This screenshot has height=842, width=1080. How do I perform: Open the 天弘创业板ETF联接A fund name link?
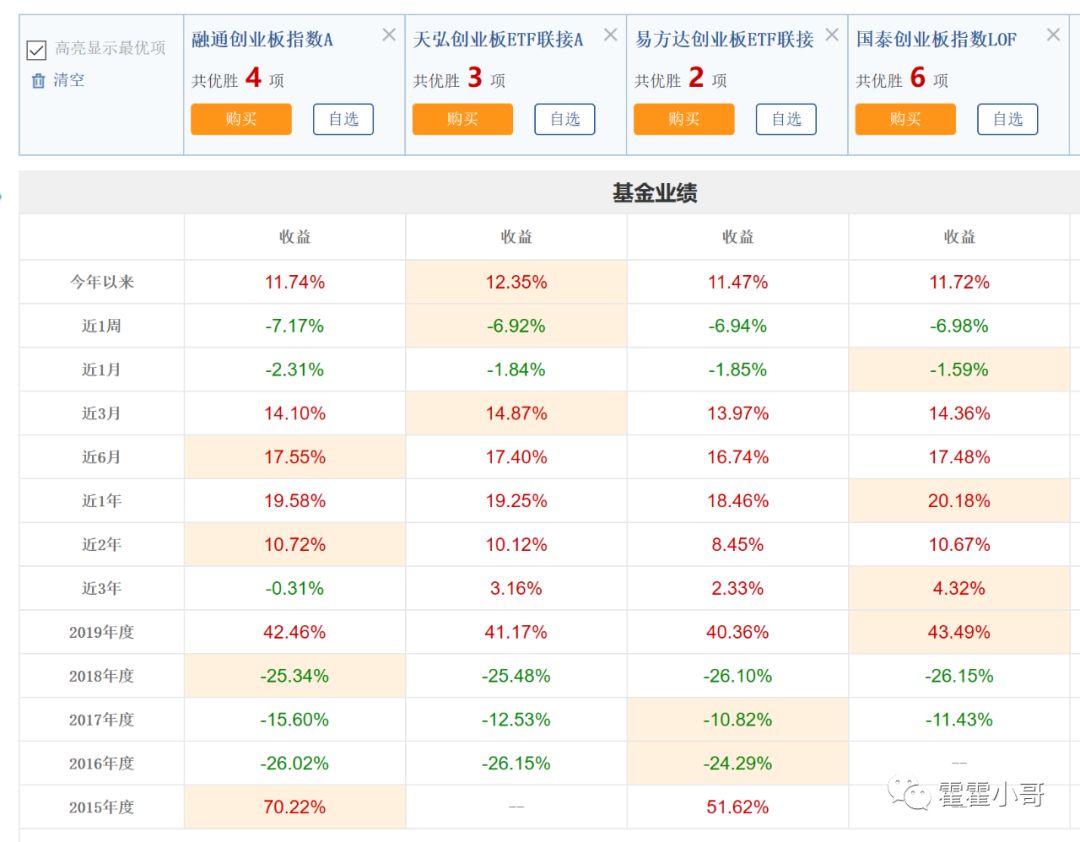coord(498,40)
